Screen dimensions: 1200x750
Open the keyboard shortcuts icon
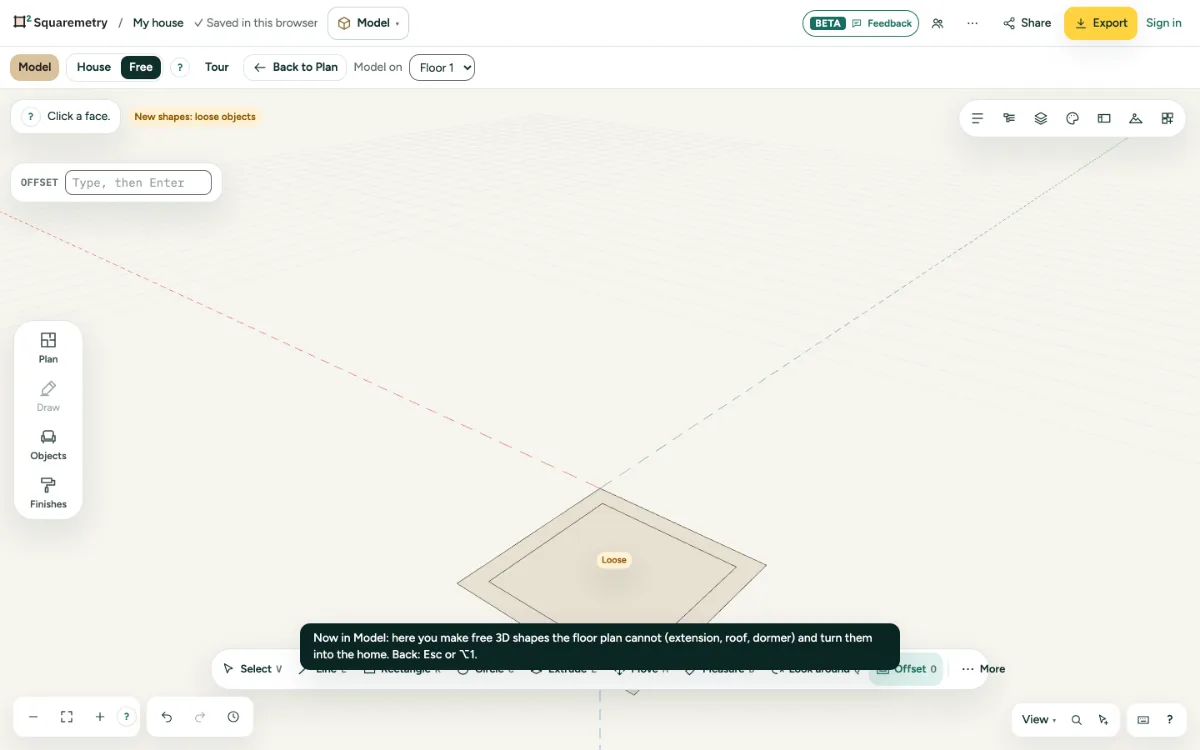click(x=1144, y=720)
